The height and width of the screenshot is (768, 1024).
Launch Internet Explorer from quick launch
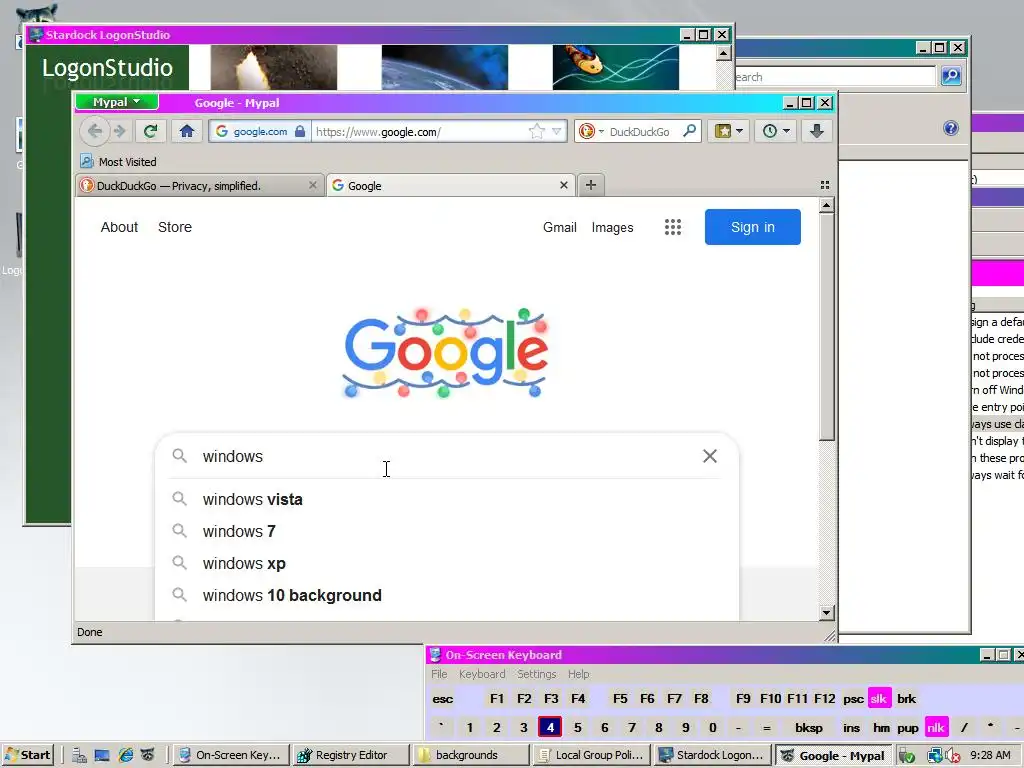[125, 755]
